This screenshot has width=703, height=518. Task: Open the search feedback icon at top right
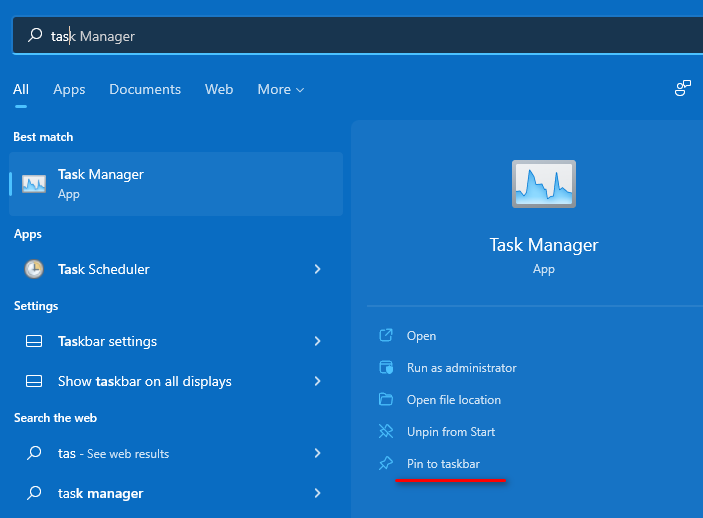[x=683, y=88]
